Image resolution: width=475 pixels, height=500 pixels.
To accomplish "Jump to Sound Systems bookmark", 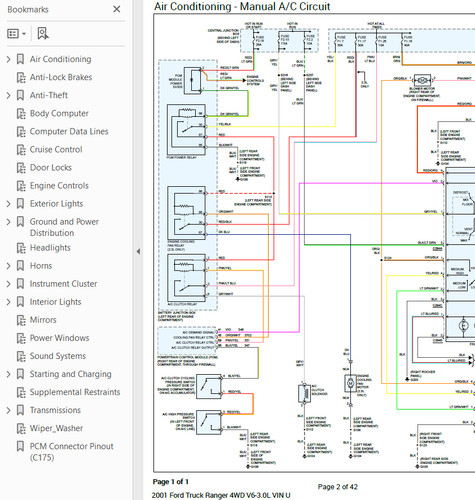I will 58,356.
